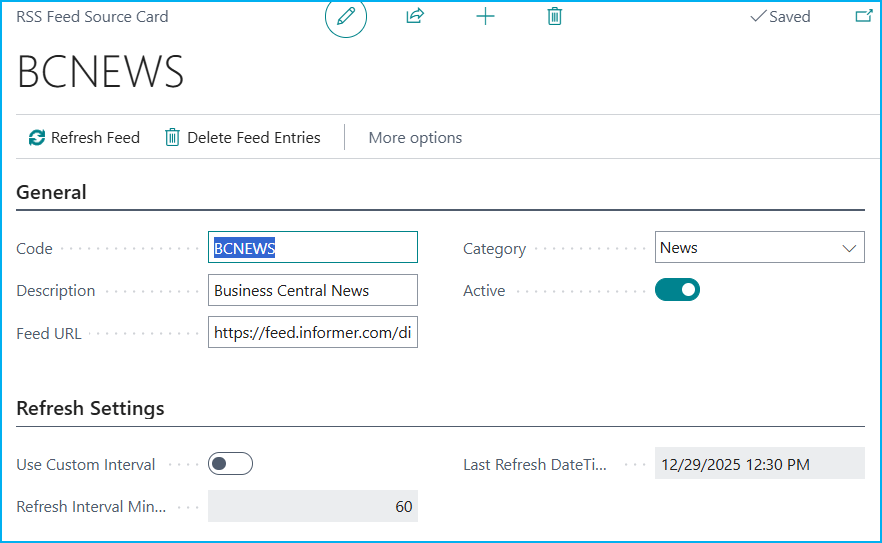Click the Saved checkmark indicator
Viewport: 882px width, 543px height.
tap(780, 17)
